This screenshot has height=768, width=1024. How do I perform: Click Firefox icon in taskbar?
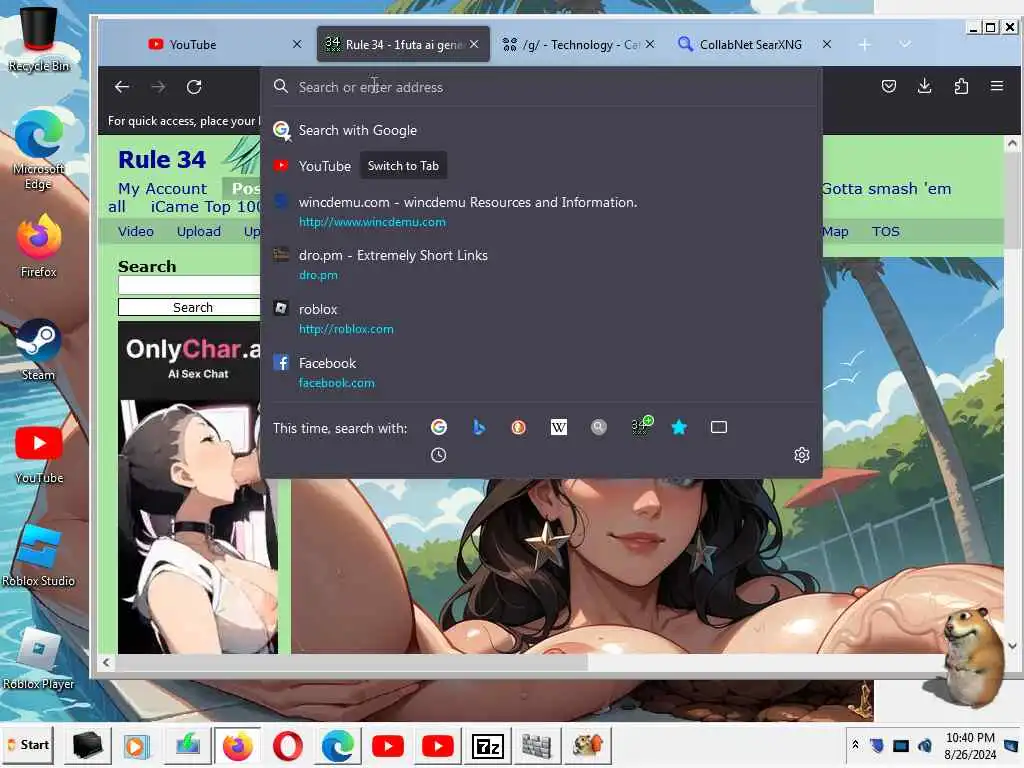(238, 746)
